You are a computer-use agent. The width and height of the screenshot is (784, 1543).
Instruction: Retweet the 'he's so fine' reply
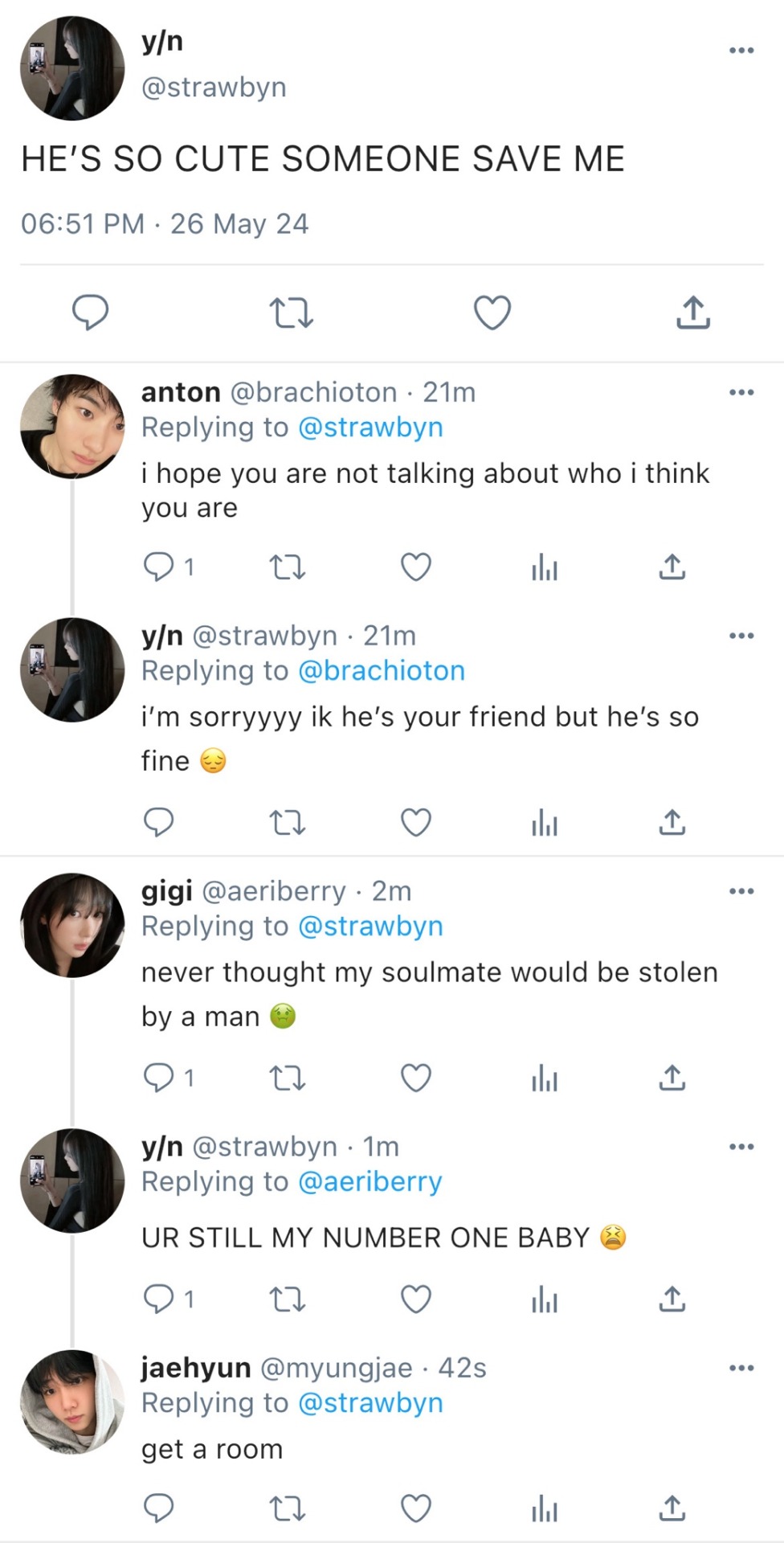click(287, 822)
